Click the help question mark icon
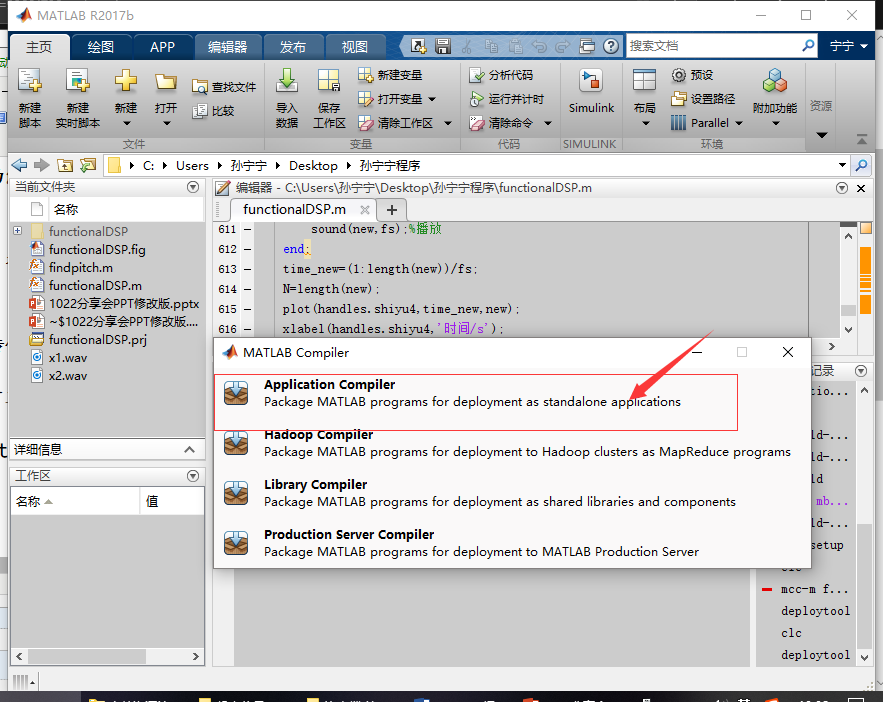Screen dimensions: 883x702 [610, 46]
